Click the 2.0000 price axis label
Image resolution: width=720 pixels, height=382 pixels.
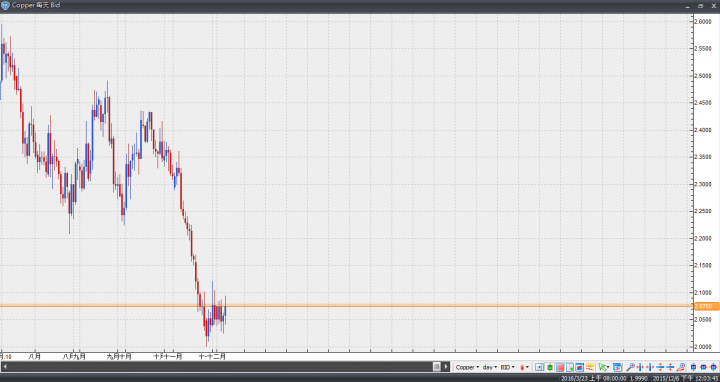click(703, 347)
